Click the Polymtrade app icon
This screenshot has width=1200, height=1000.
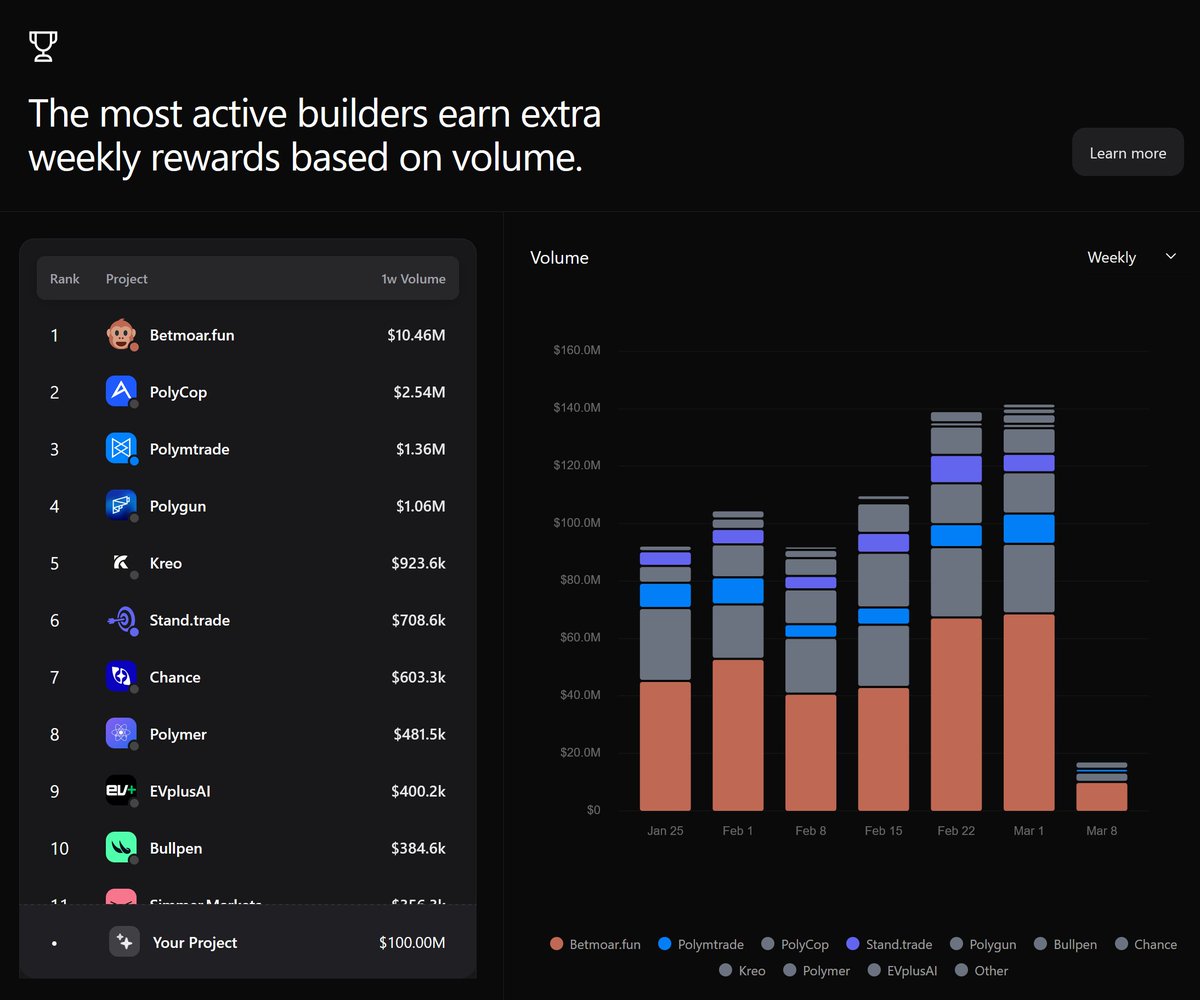click(x=121, y=448)
